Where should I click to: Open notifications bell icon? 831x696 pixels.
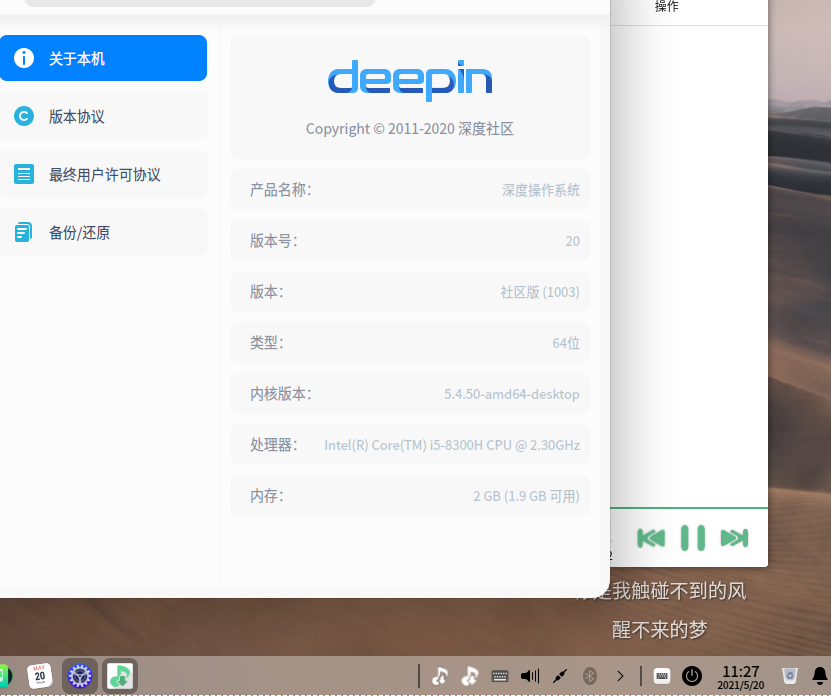[x=820, y=675]
